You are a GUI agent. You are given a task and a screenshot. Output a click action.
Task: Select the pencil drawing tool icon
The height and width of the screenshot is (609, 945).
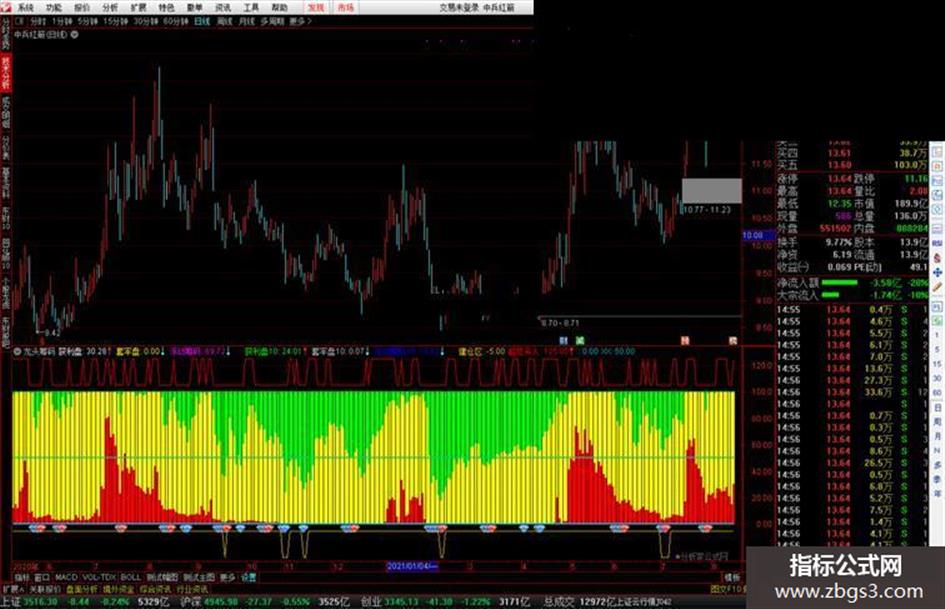click(937, 288)
